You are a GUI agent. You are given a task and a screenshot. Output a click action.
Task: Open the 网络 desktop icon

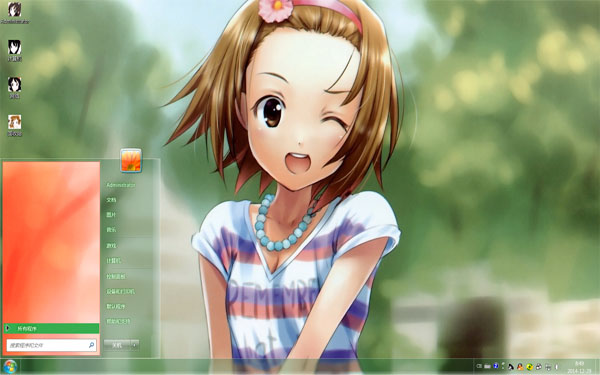coord(15,88)
